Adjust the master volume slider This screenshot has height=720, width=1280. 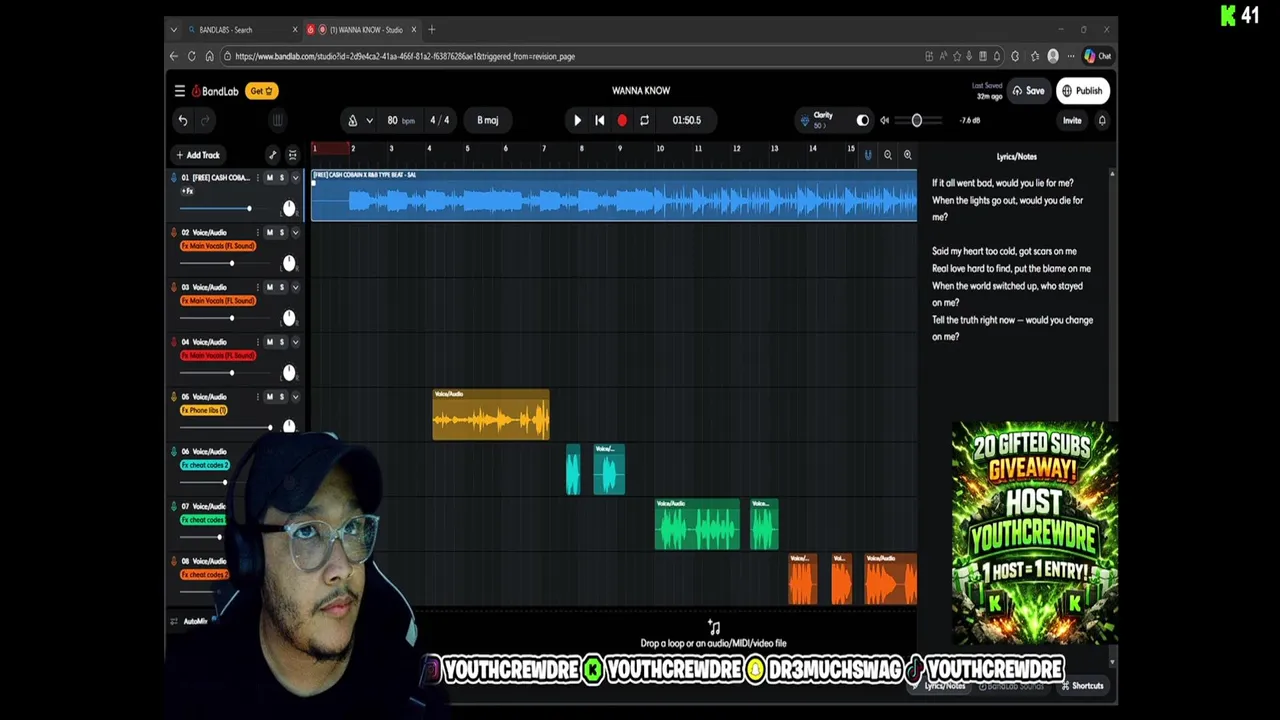[x=917, y=120]
